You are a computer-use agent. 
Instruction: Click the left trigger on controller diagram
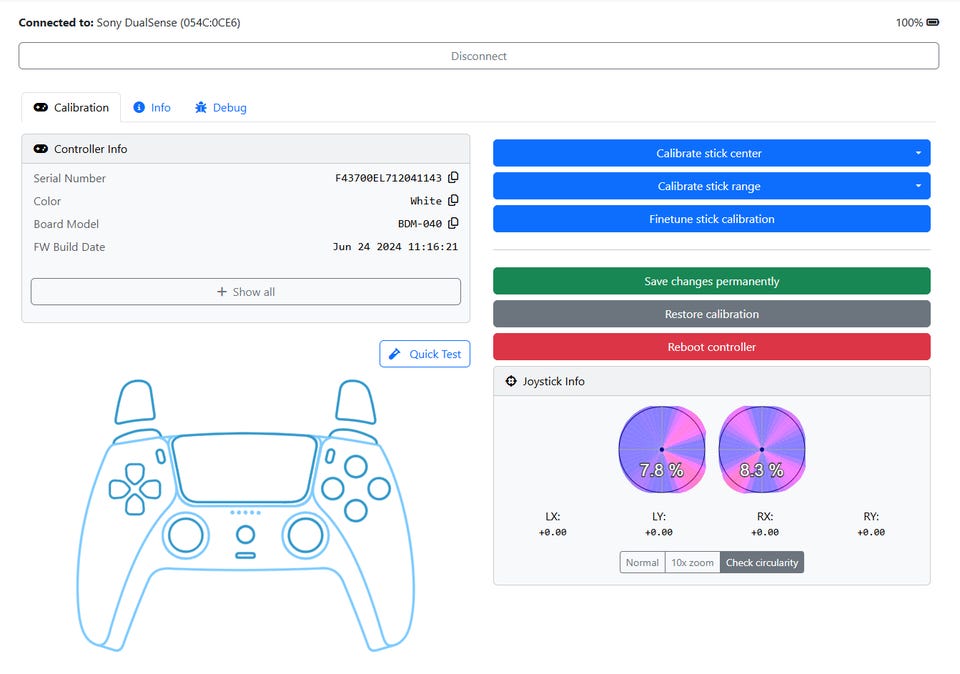(135, 402)
